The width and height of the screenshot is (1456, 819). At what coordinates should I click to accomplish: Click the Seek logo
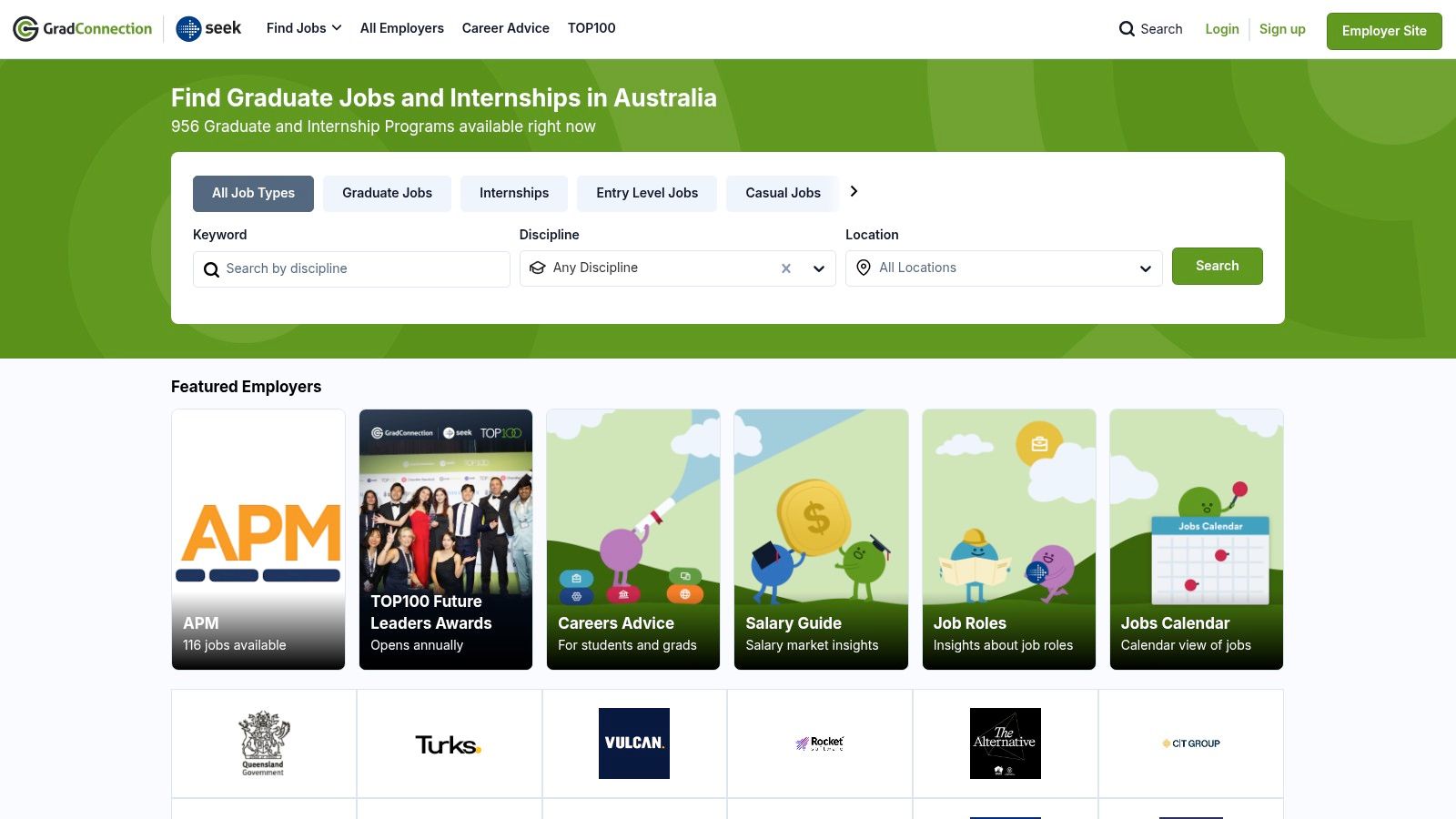[207, 28]
